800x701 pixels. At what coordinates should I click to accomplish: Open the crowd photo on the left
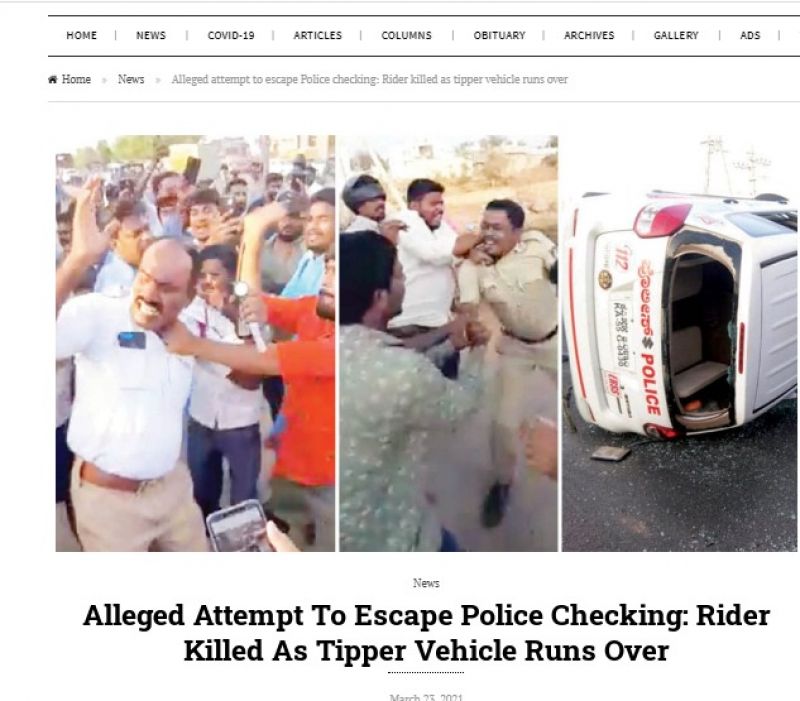pos(195,343)
